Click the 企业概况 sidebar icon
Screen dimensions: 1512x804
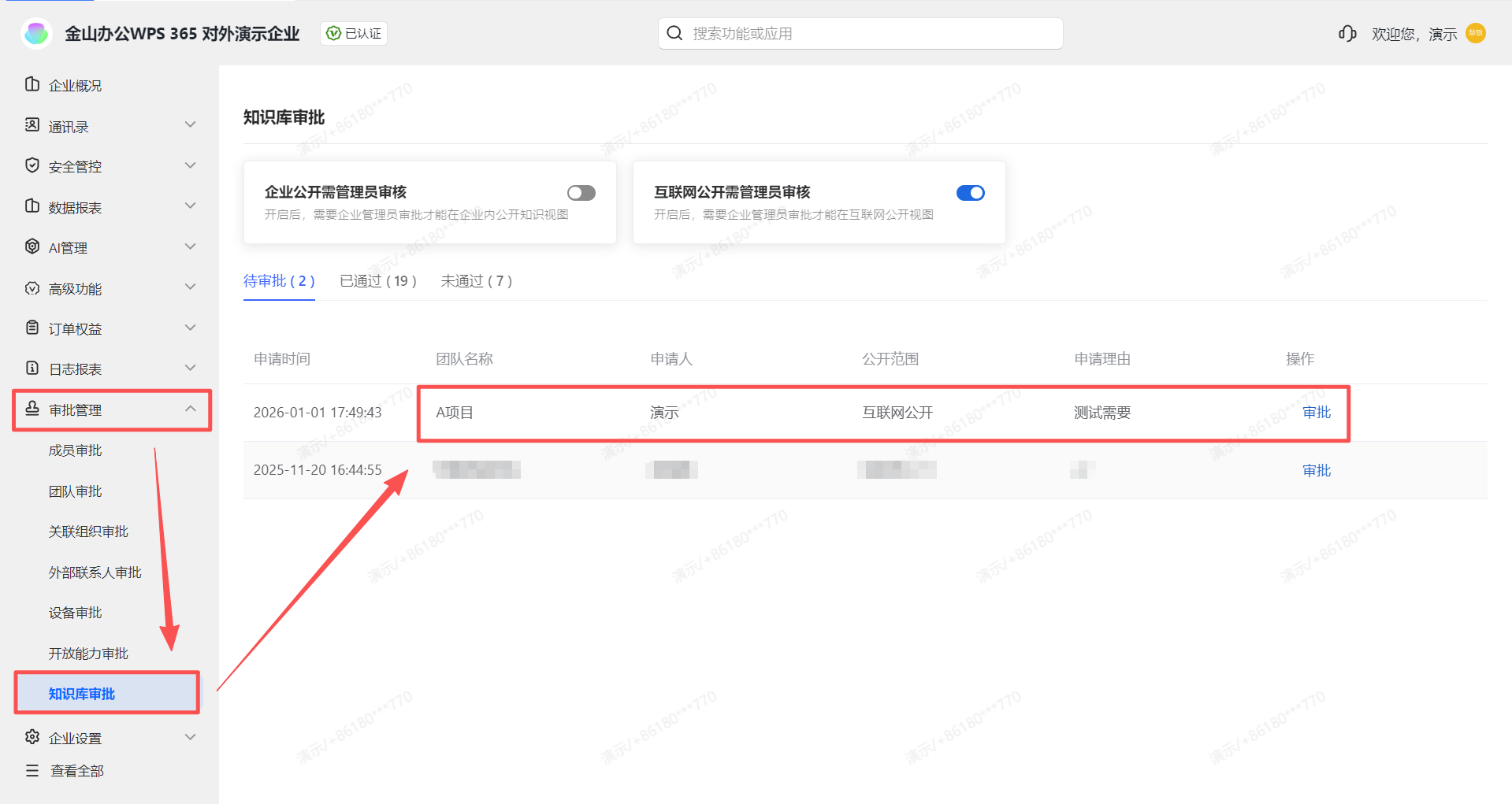click(32, 84)
